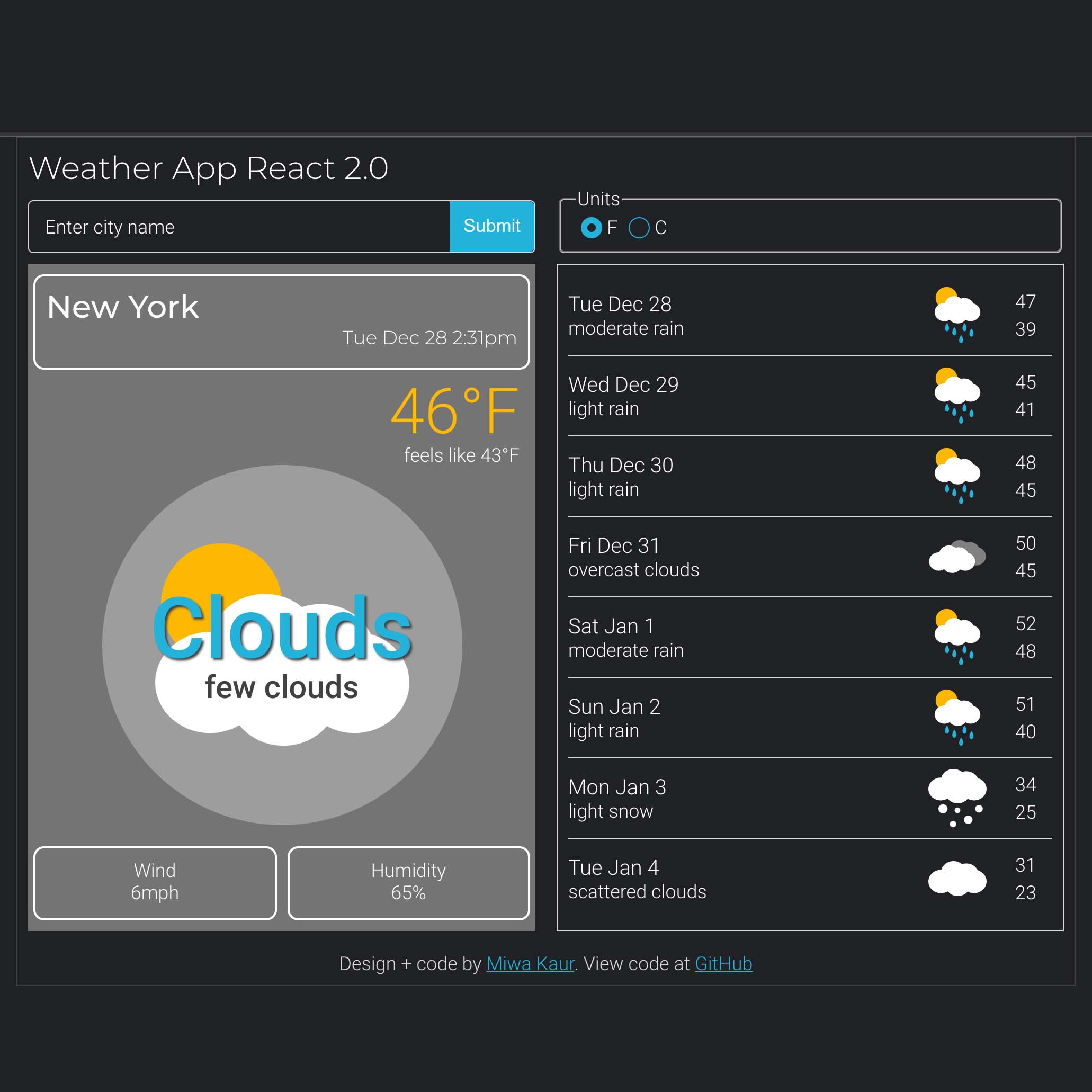Select the C units radio button
This screenshot has width=1092, height=1092.
[x=639, y=228]
